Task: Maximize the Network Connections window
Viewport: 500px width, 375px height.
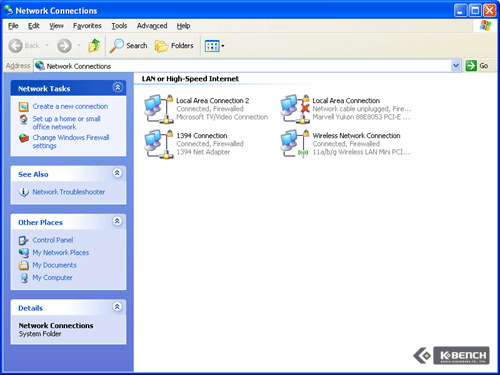Action: 475,11
